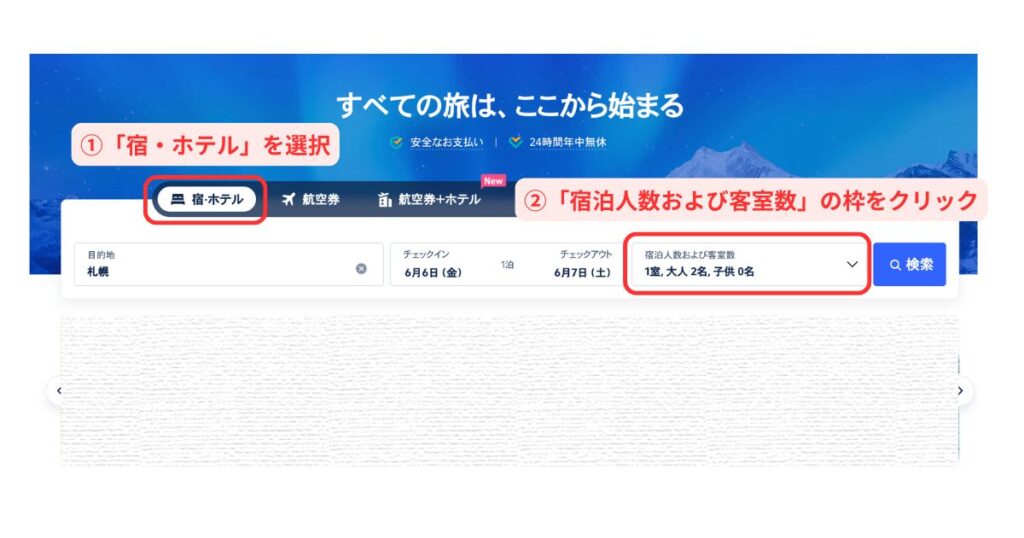
Task: Click the bed icon on the hotel tab
Action: 178,199
